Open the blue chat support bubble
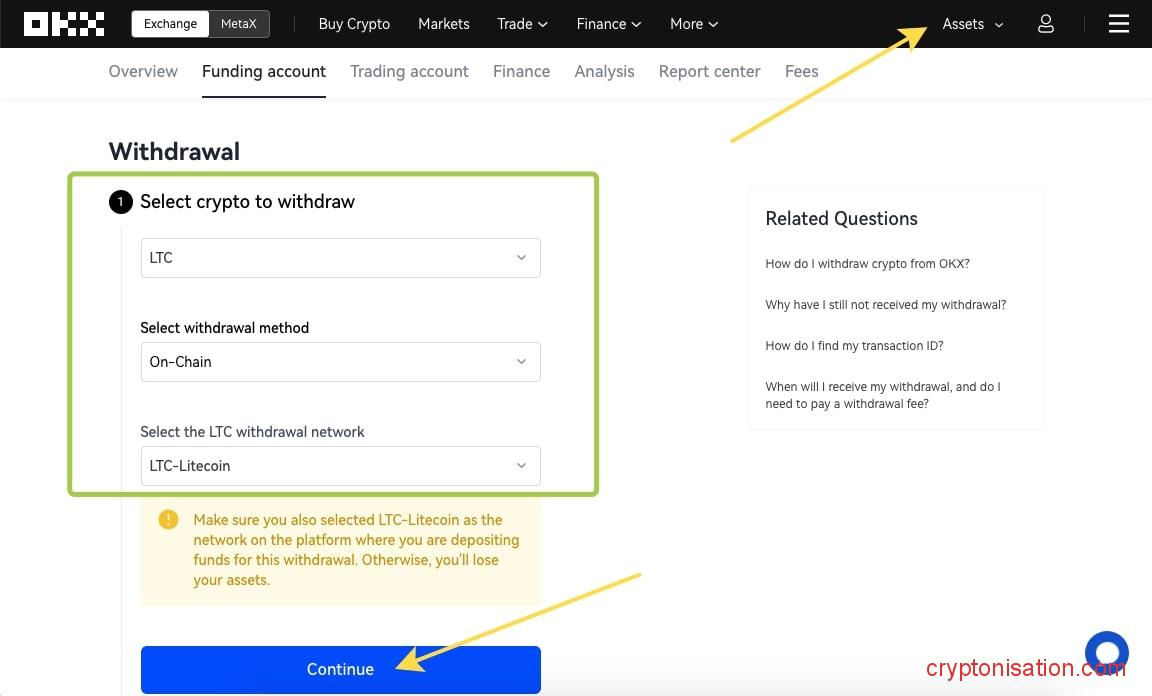This screenshot has width=1152, height=696. pyautogui.click(x=1106, y=653)
